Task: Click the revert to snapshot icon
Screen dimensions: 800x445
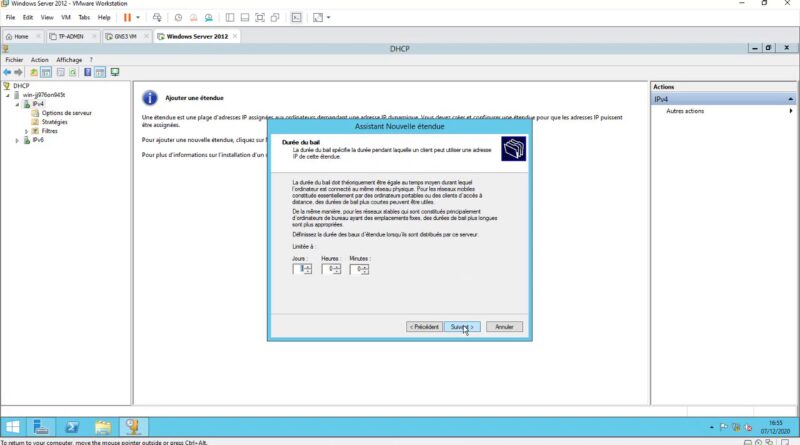Action: (193, 17)
